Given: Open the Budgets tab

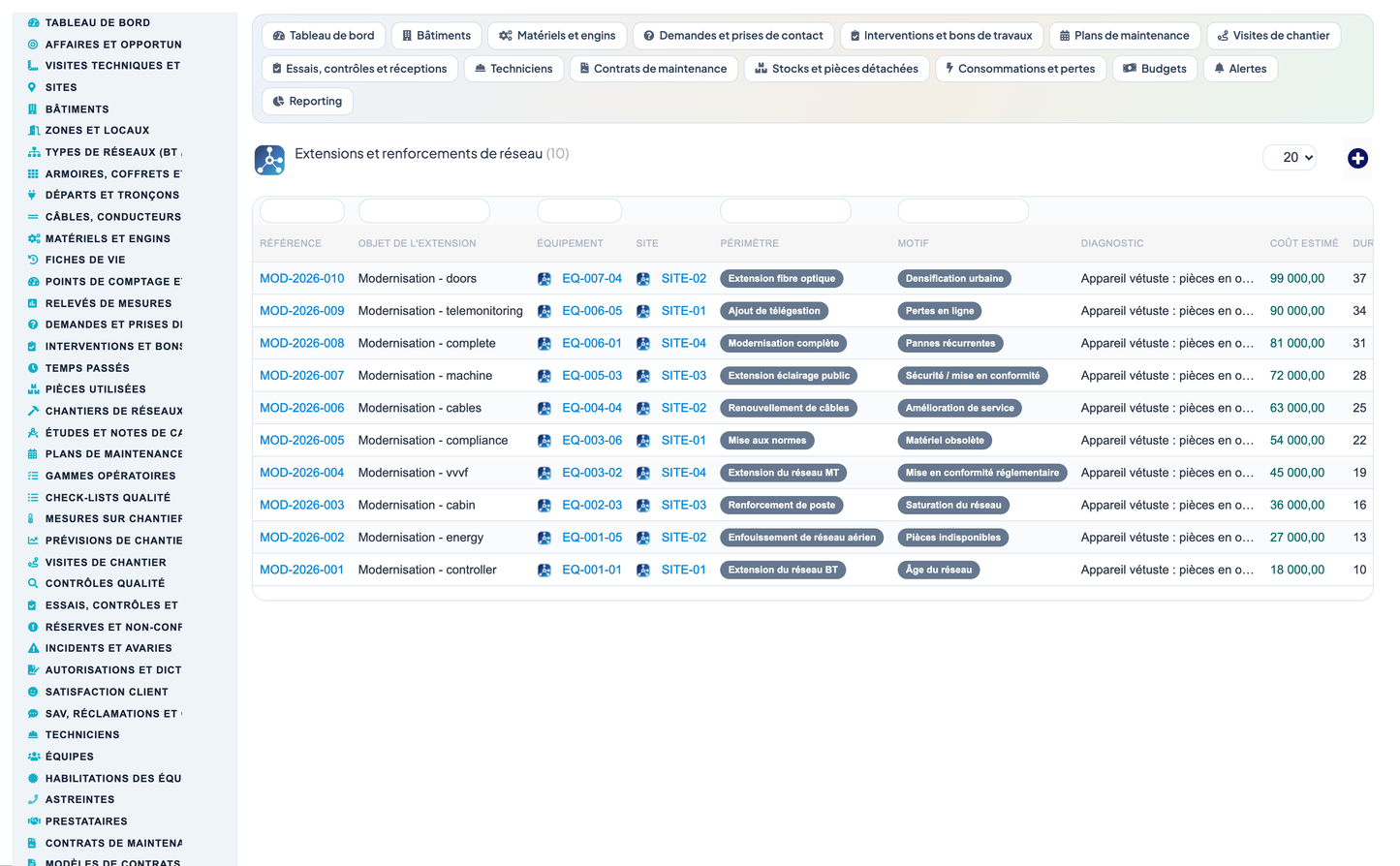Looking at the screenshot, I should [x=1155, y=69].
